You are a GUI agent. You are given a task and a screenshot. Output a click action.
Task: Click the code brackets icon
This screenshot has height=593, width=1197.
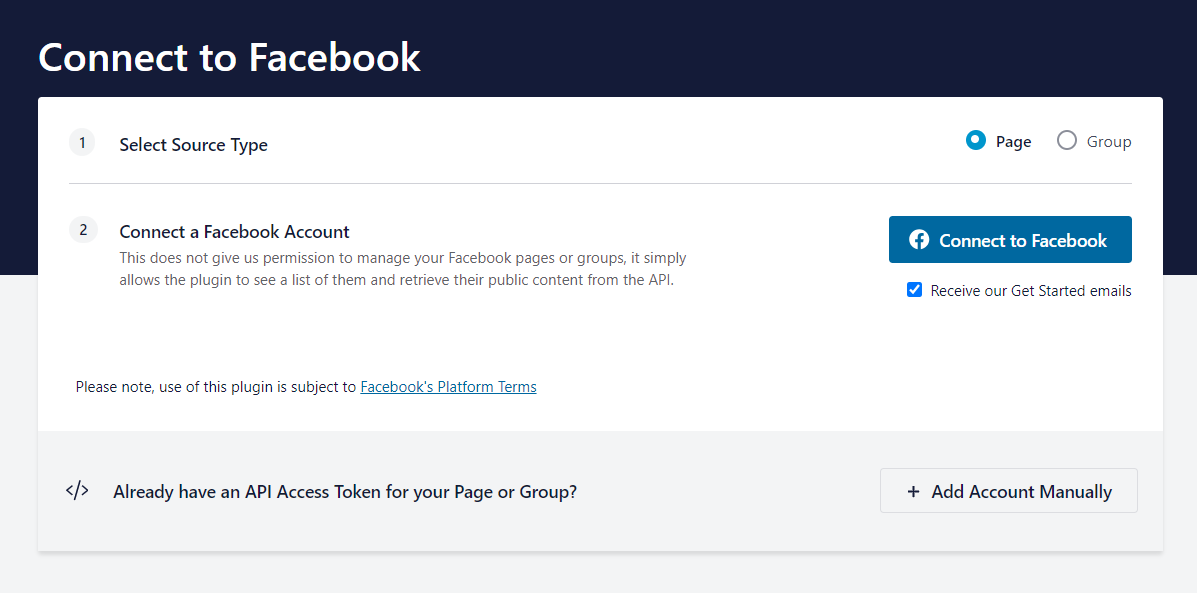(77, 491)
